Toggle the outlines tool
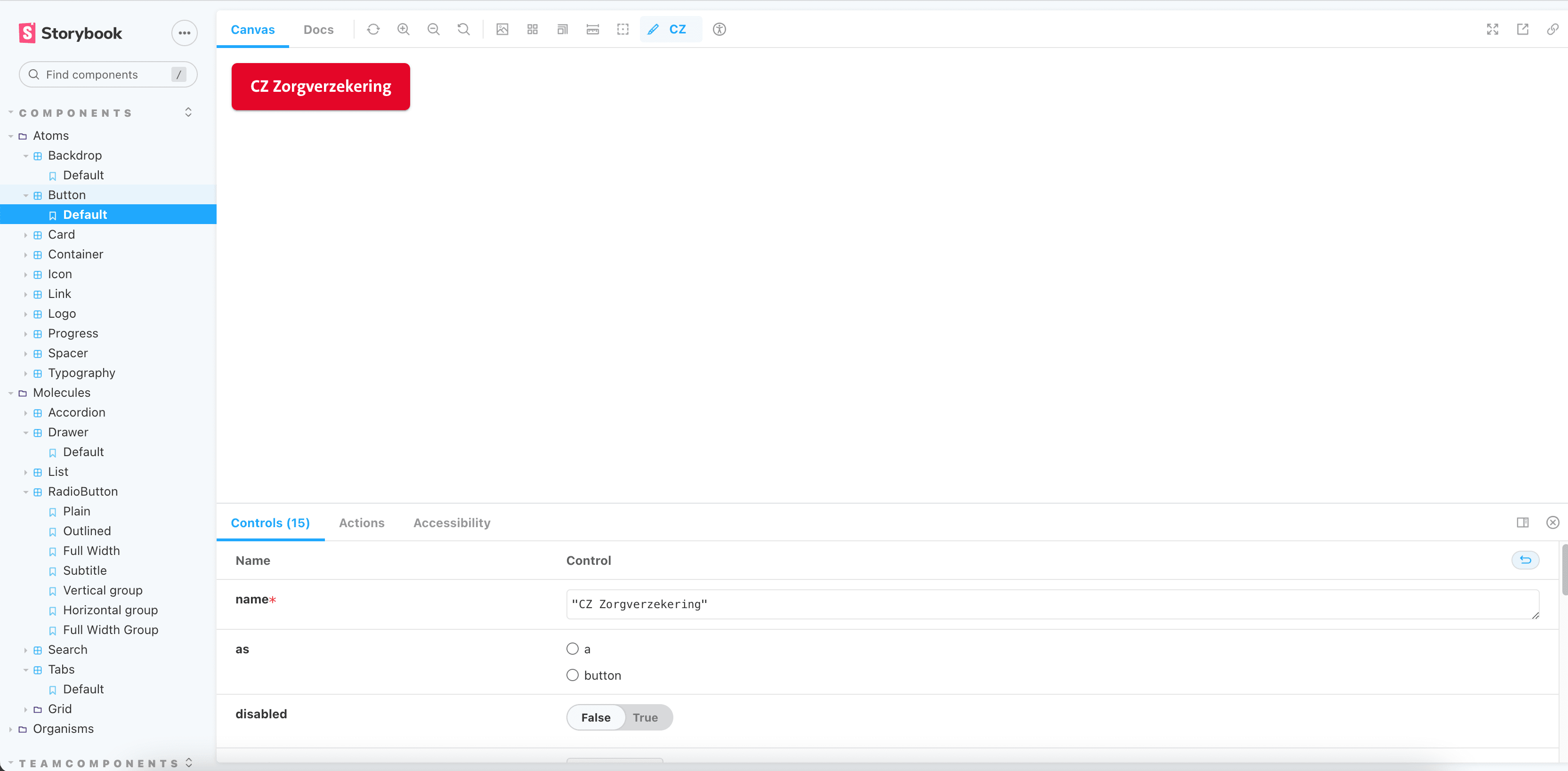Viewport: 1568px width, 771px height. coord(622,29)
